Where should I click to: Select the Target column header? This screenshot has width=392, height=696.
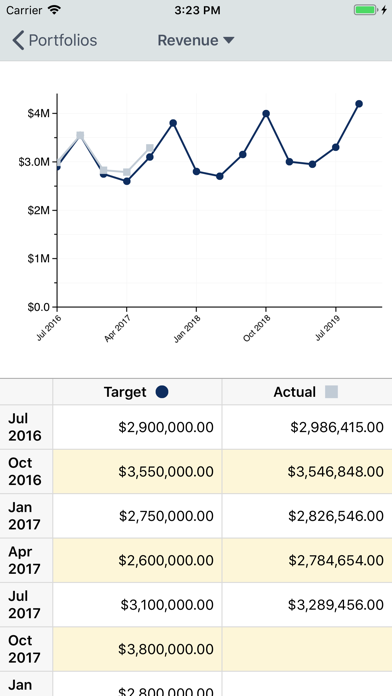pos(137,392)
